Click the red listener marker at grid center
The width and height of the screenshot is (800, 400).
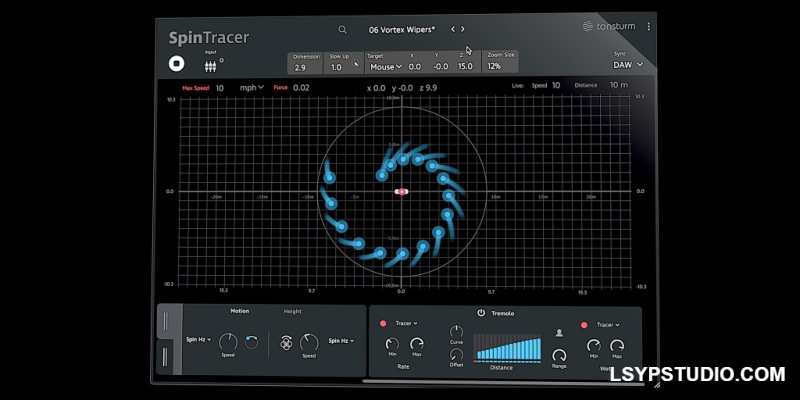click(402, 191)
